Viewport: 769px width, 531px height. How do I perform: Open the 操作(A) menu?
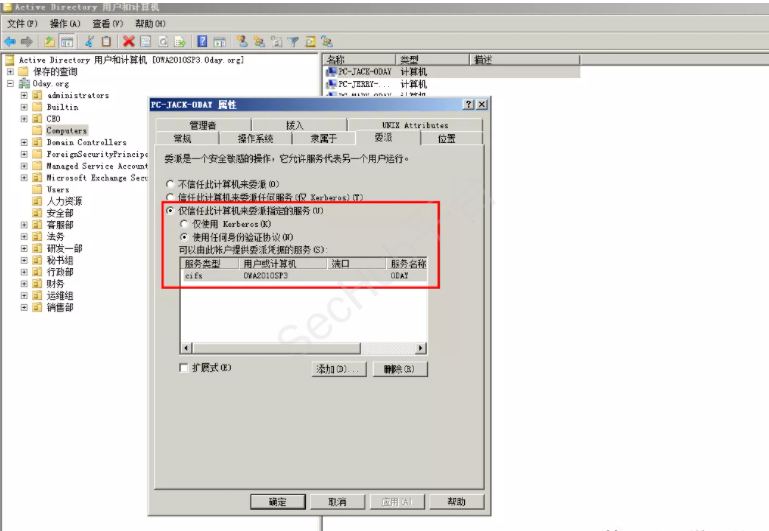tap(65, 23)
